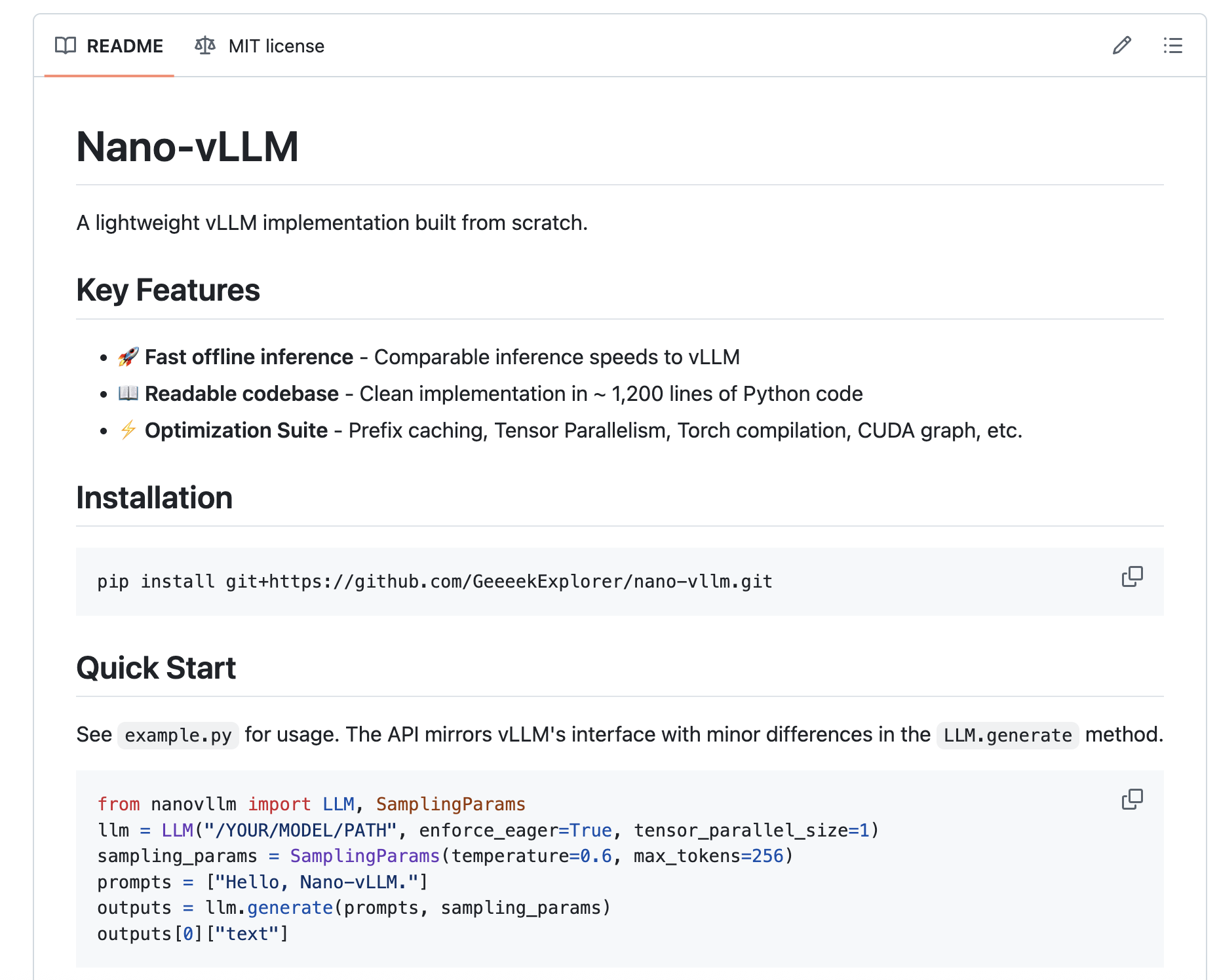Viewport: 1219px width, 980px height.
Task: Click the lightning emoji before Optimization Suite
Action: click(x=128, y=430)
